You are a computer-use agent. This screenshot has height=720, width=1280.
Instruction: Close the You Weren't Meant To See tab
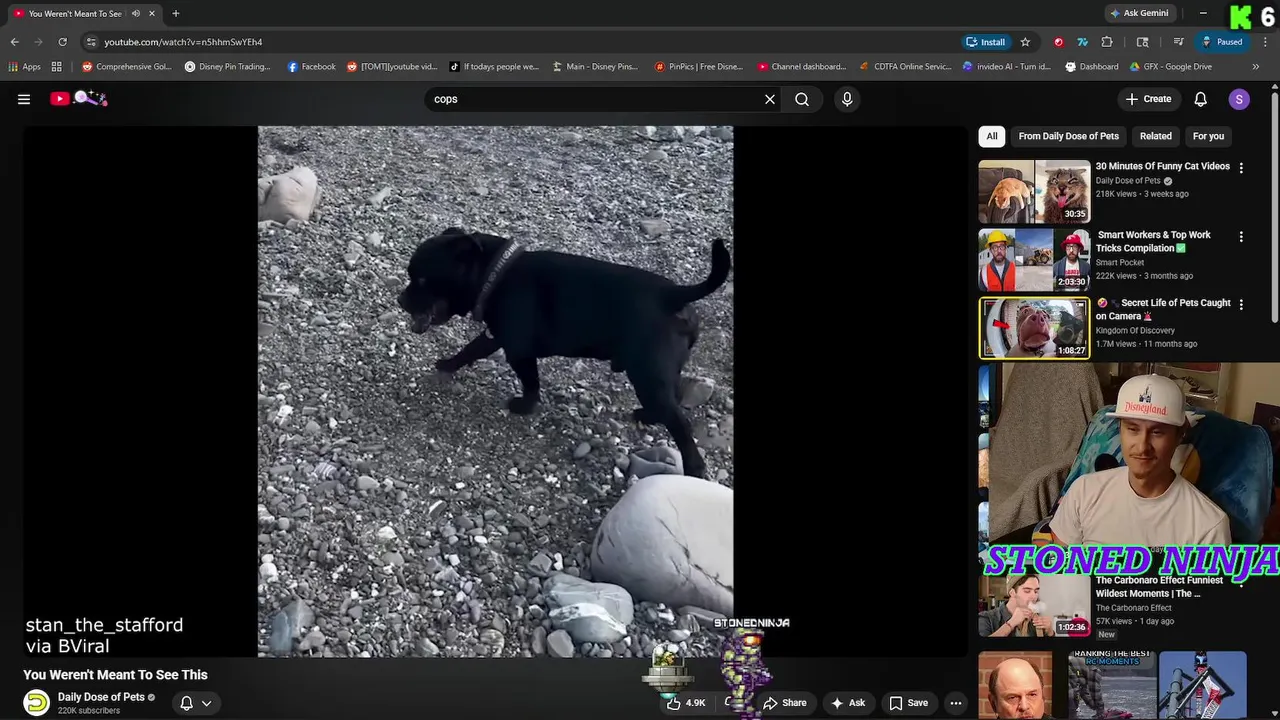coord(152,13)
